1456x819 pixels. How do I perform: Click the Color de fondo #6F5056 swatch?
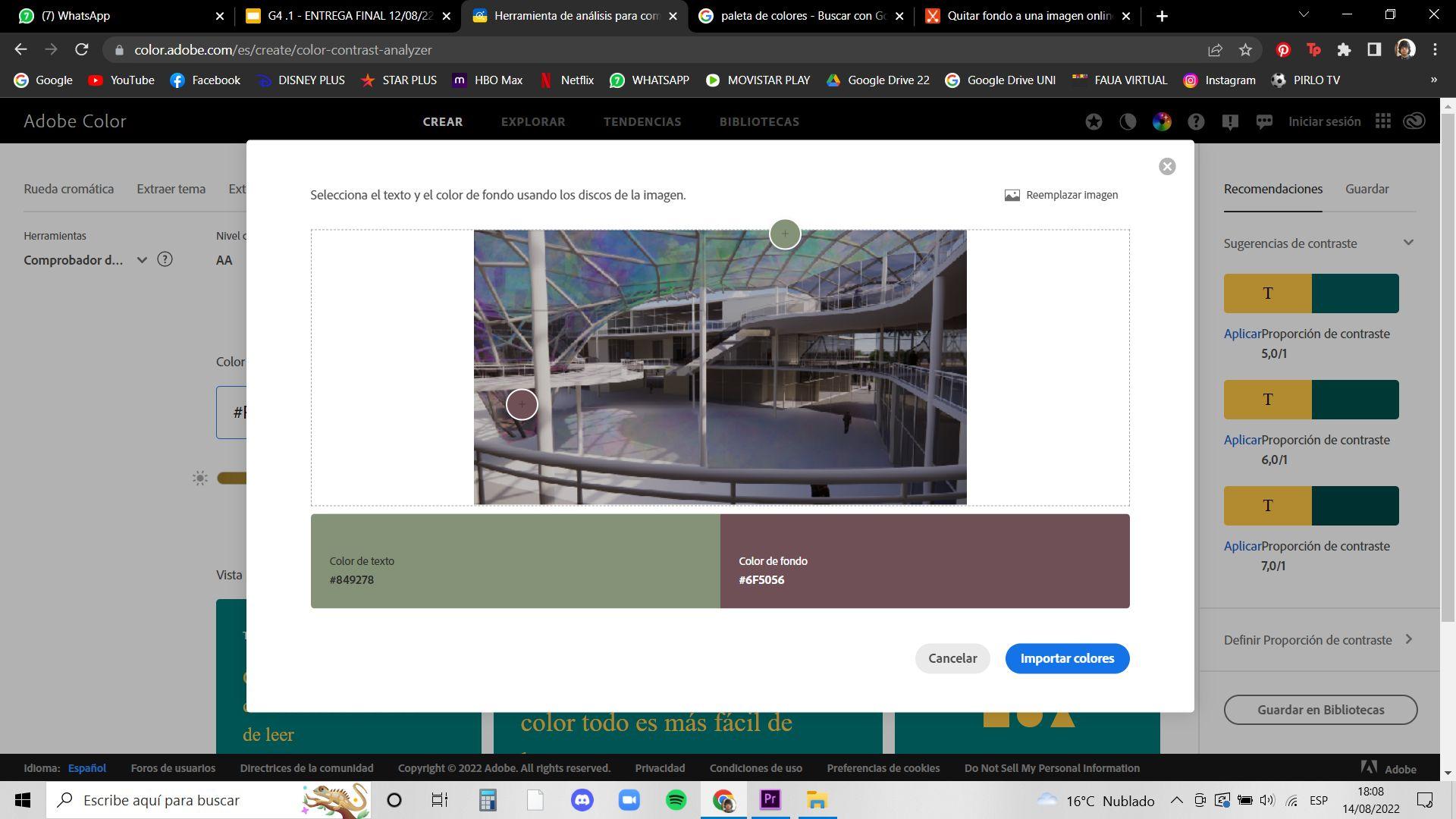[924, 561]
